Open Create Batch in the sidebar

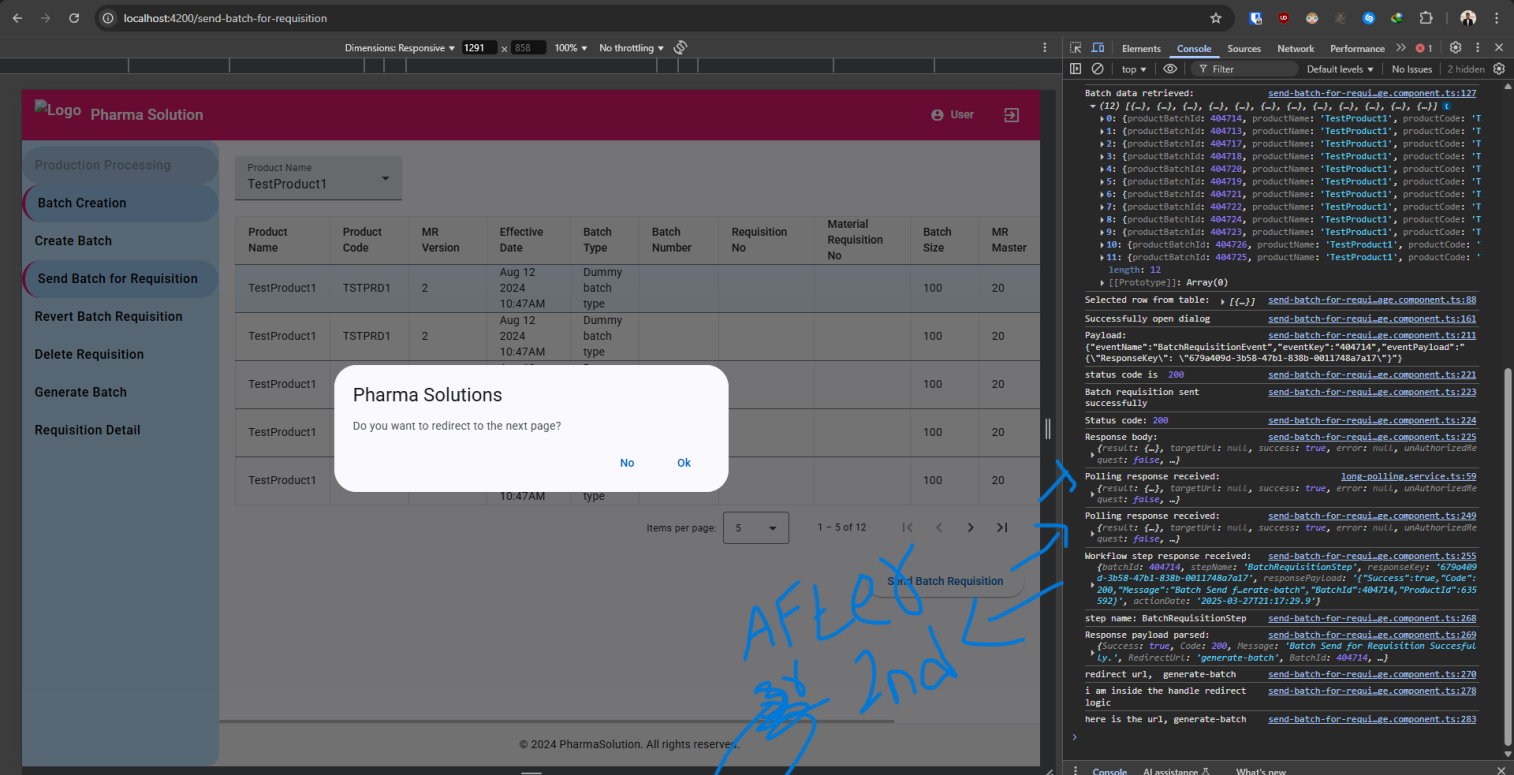(73, 241)
